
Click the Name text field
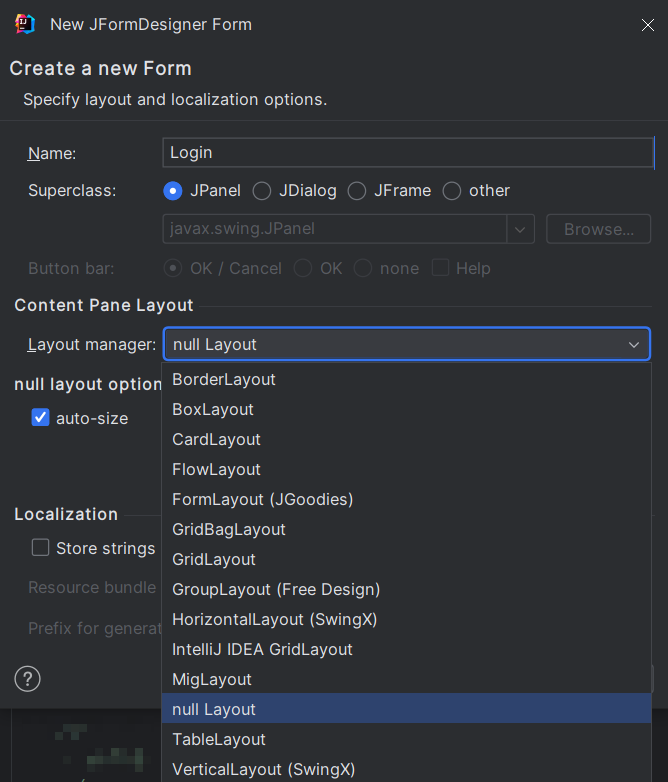[407, 152]
